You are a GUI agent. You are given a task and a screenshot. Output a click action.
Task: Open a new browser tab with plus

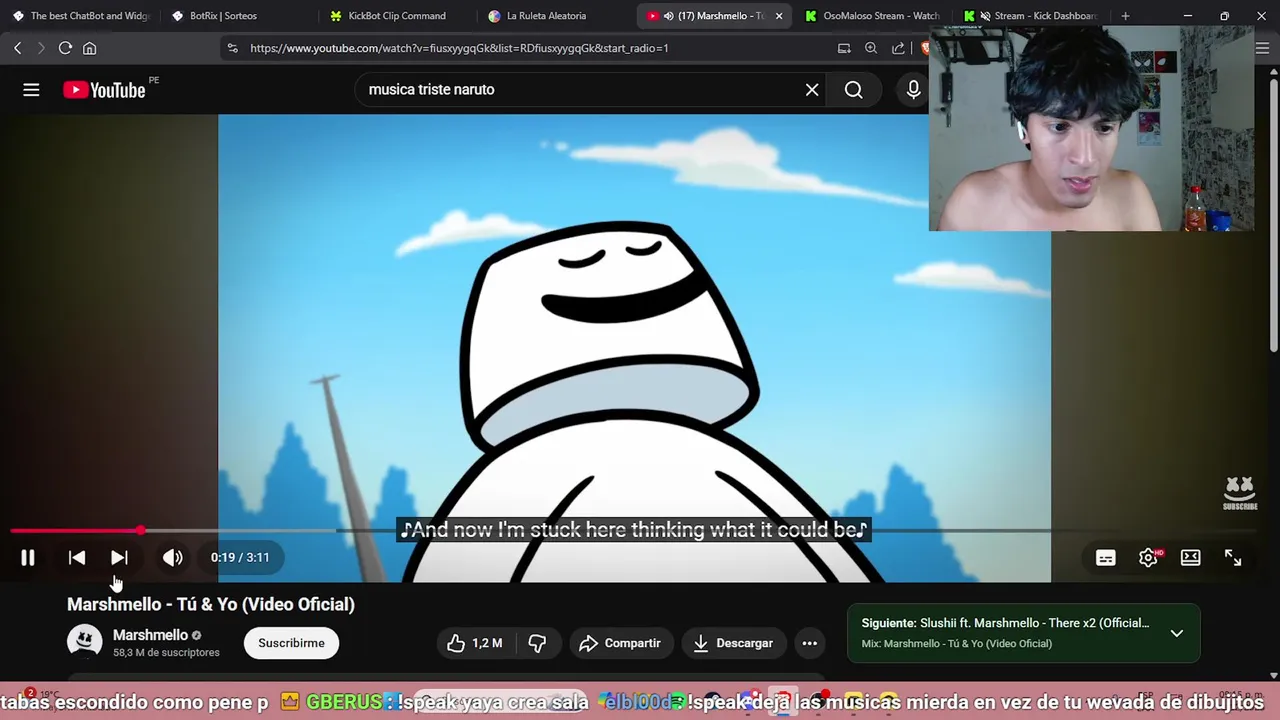[1125, 16]
